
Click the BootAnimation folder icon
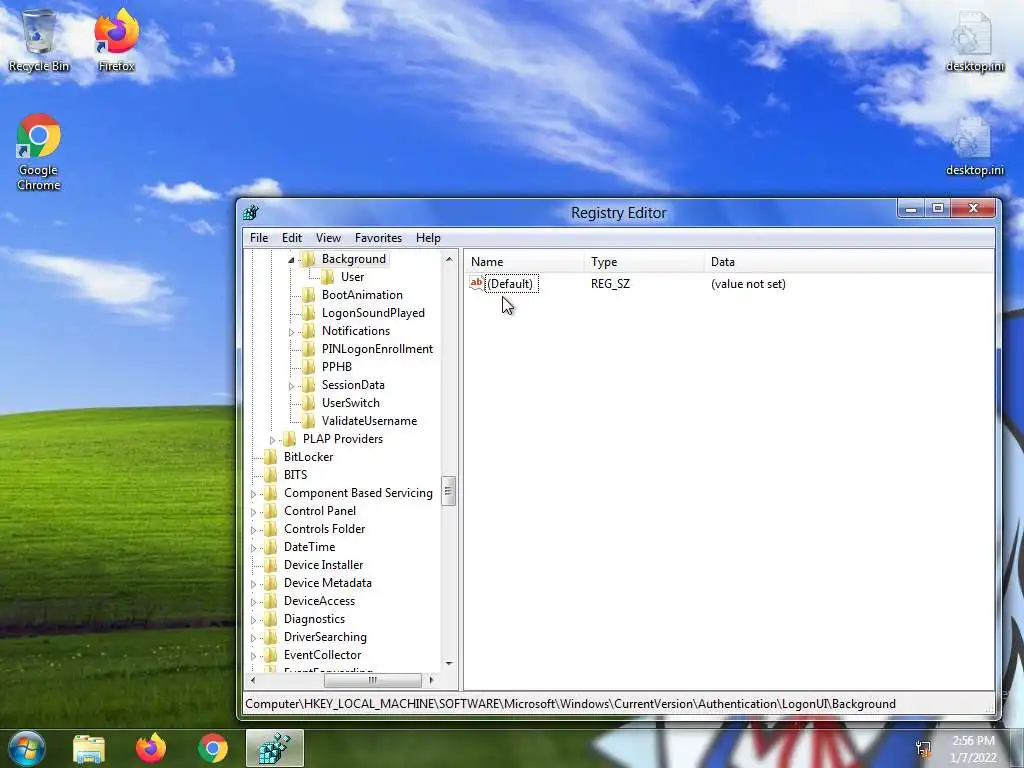[x=308, y=295]
